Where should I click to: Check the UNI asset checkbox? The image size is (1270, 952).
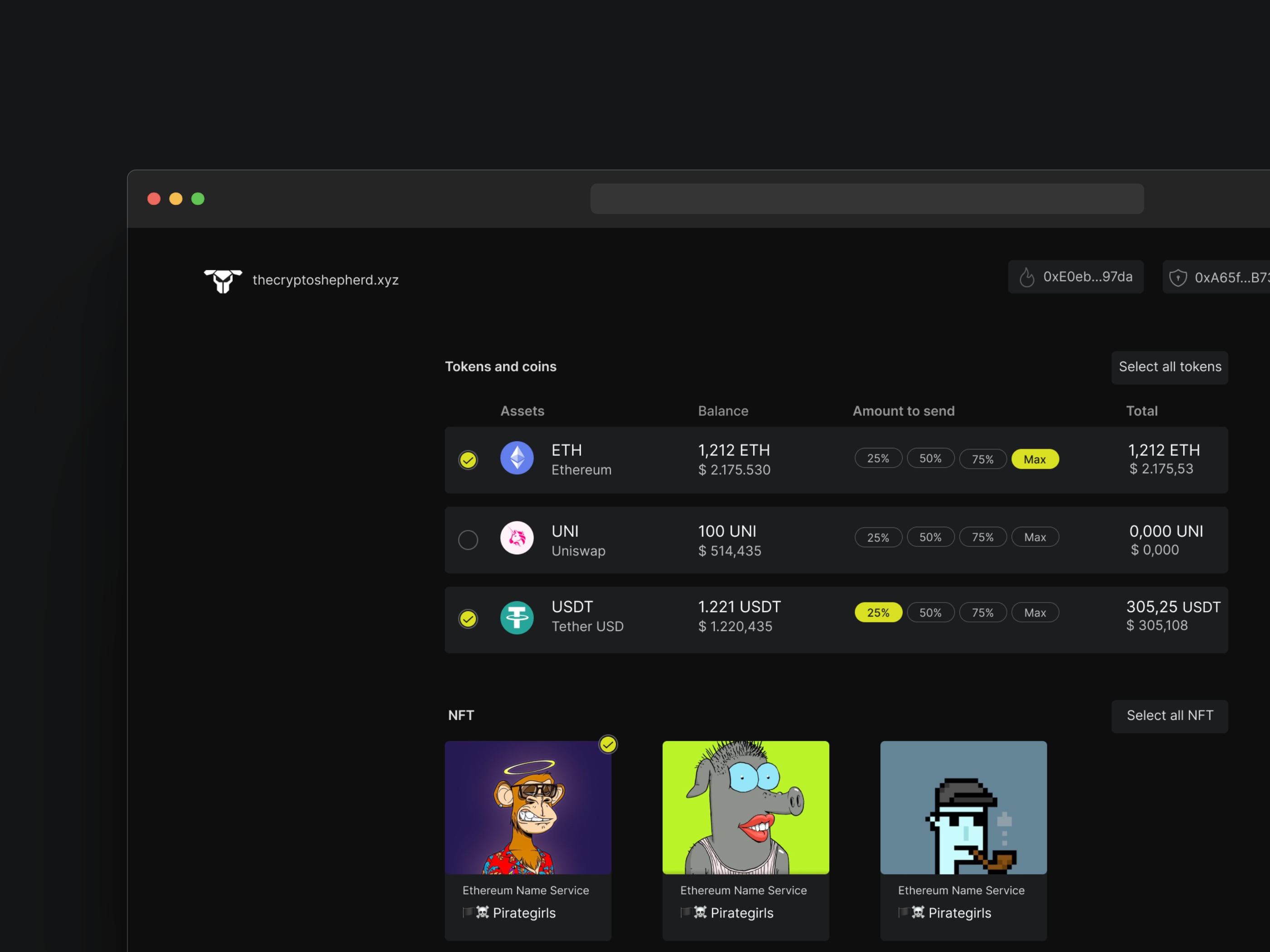(468, 539)
